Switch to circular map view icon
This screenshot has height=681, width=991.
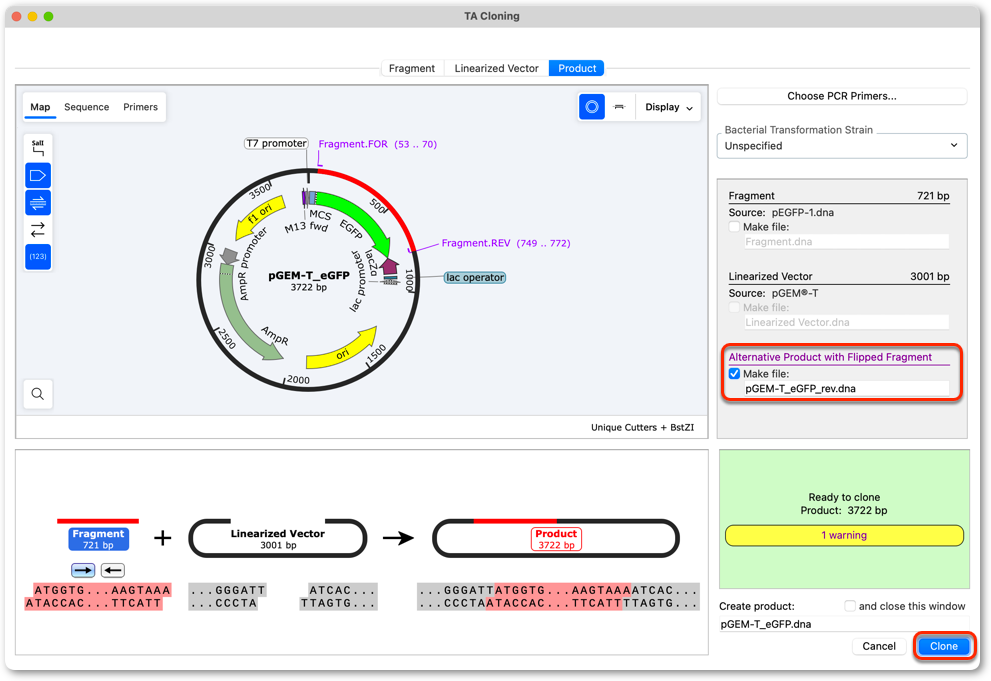point(592,107)
